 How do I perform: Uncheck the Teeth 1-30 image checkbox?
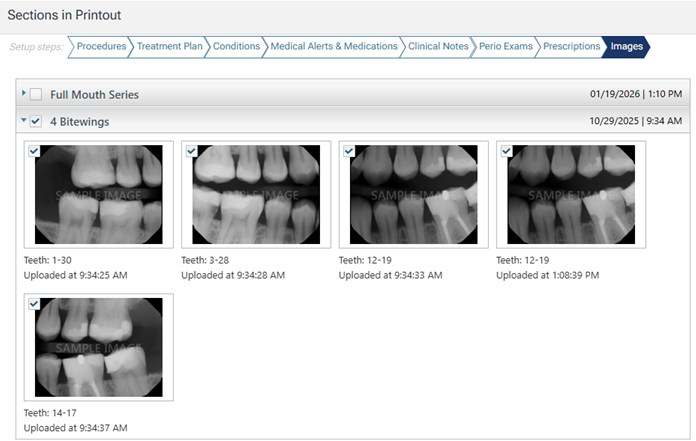coord(33,151)
